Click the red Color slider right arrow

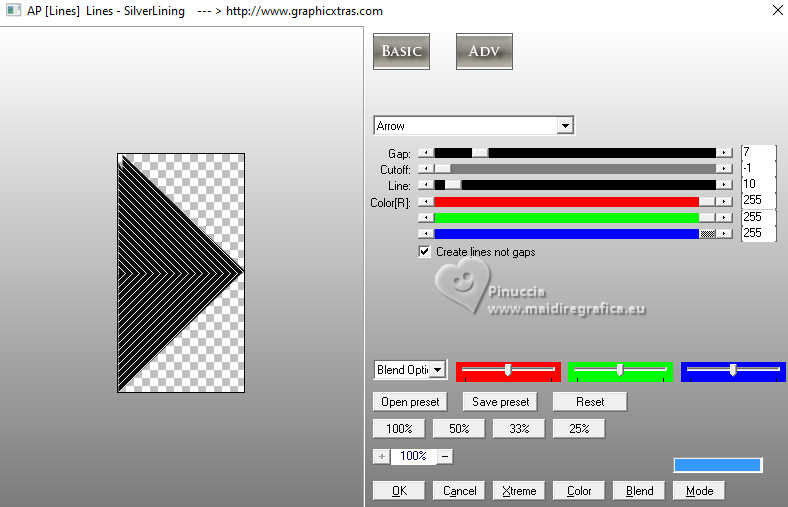pyautogui.click(x=724, y=202)
